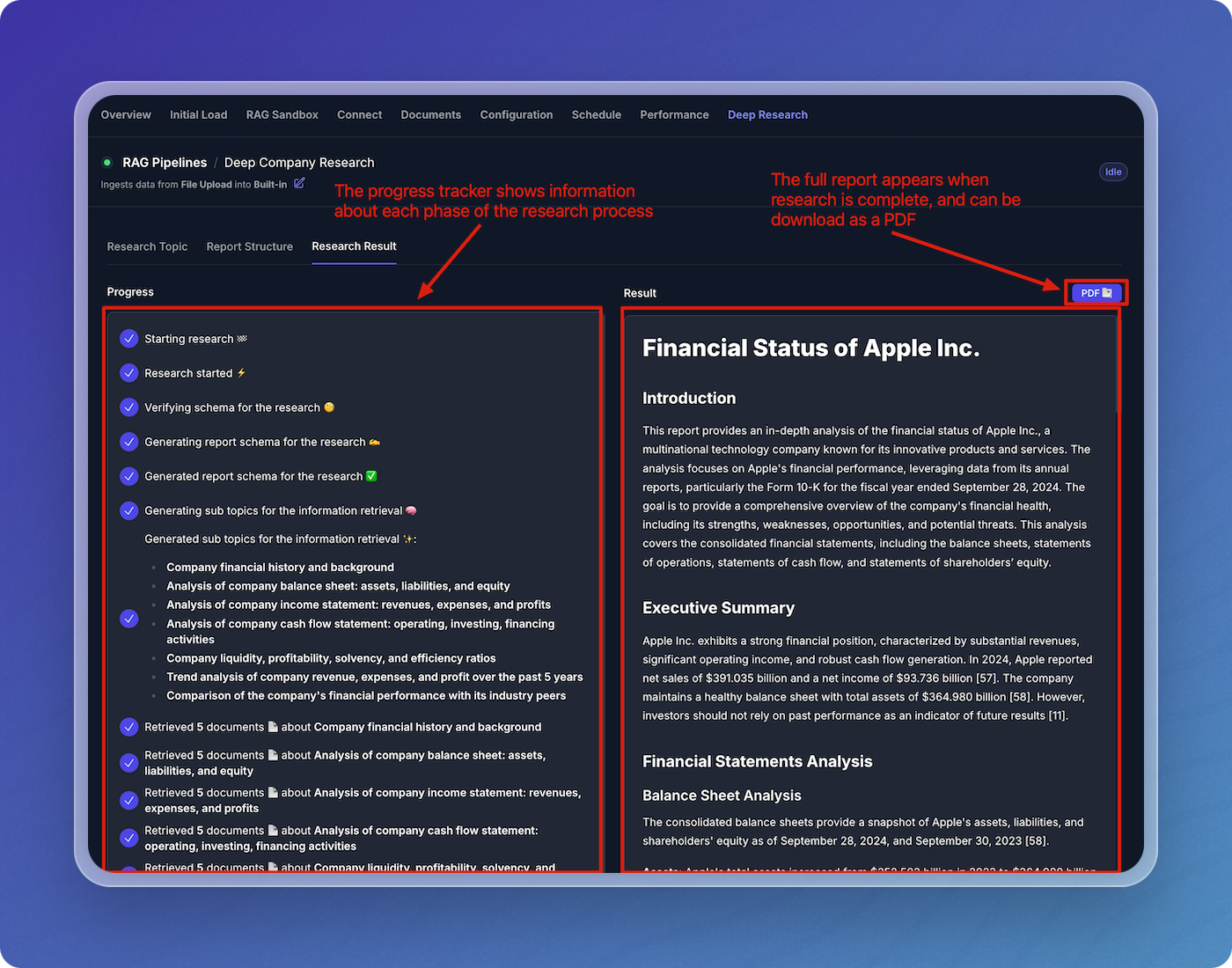Click the RAG Pipelines breadcrumb link
The image size is (1232, 968).
coord(165,163)
